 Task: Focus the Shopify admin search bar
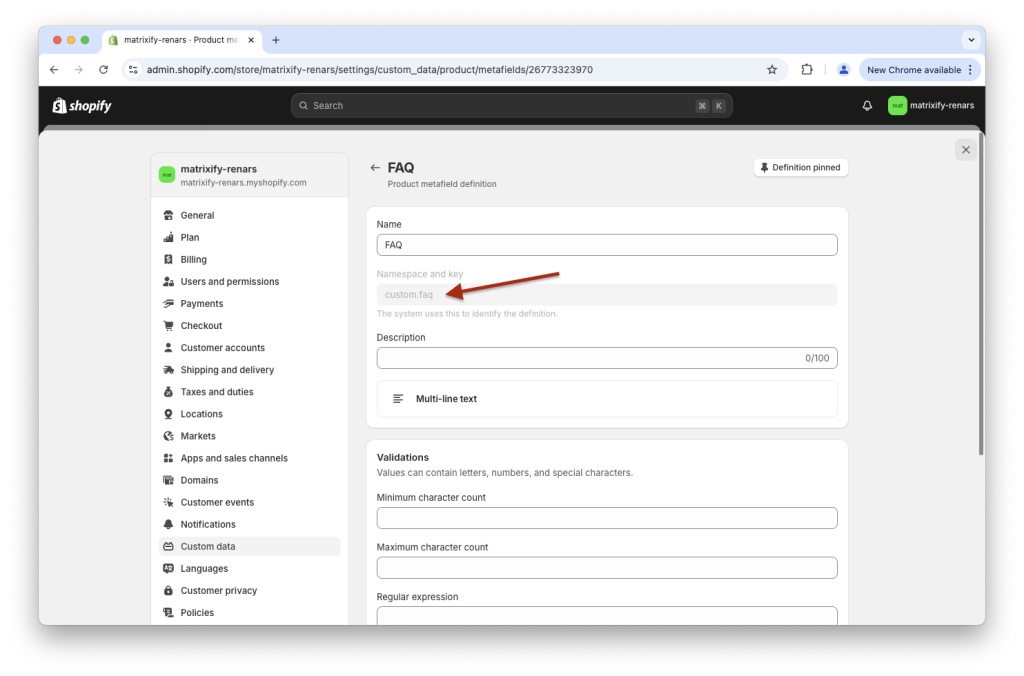tap(512, 105)
